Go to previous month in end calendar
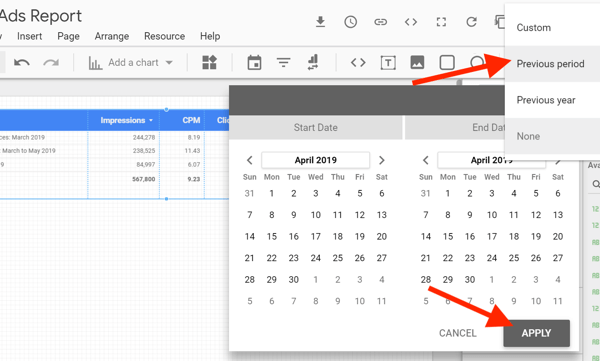The height and width of the screenshot is (361, 600). coord(426,160)
